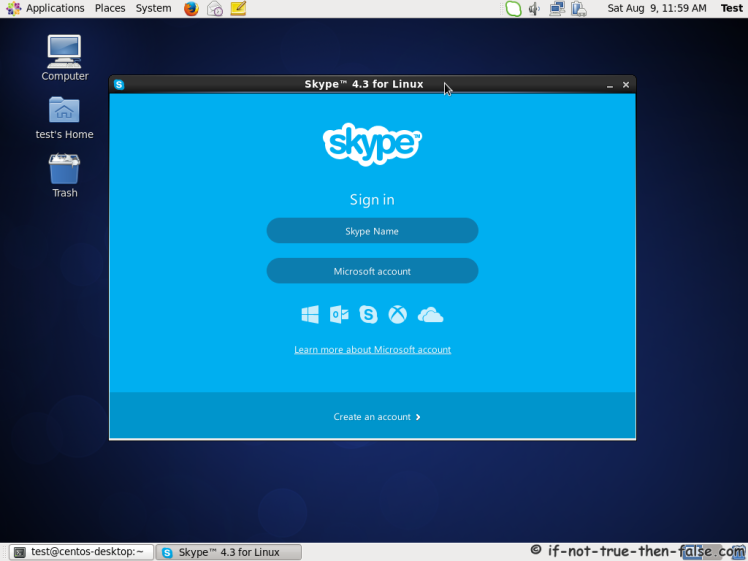Open the volume speaker icon in panel
This screenshot has width=748, height=561.
pos(534,9)
